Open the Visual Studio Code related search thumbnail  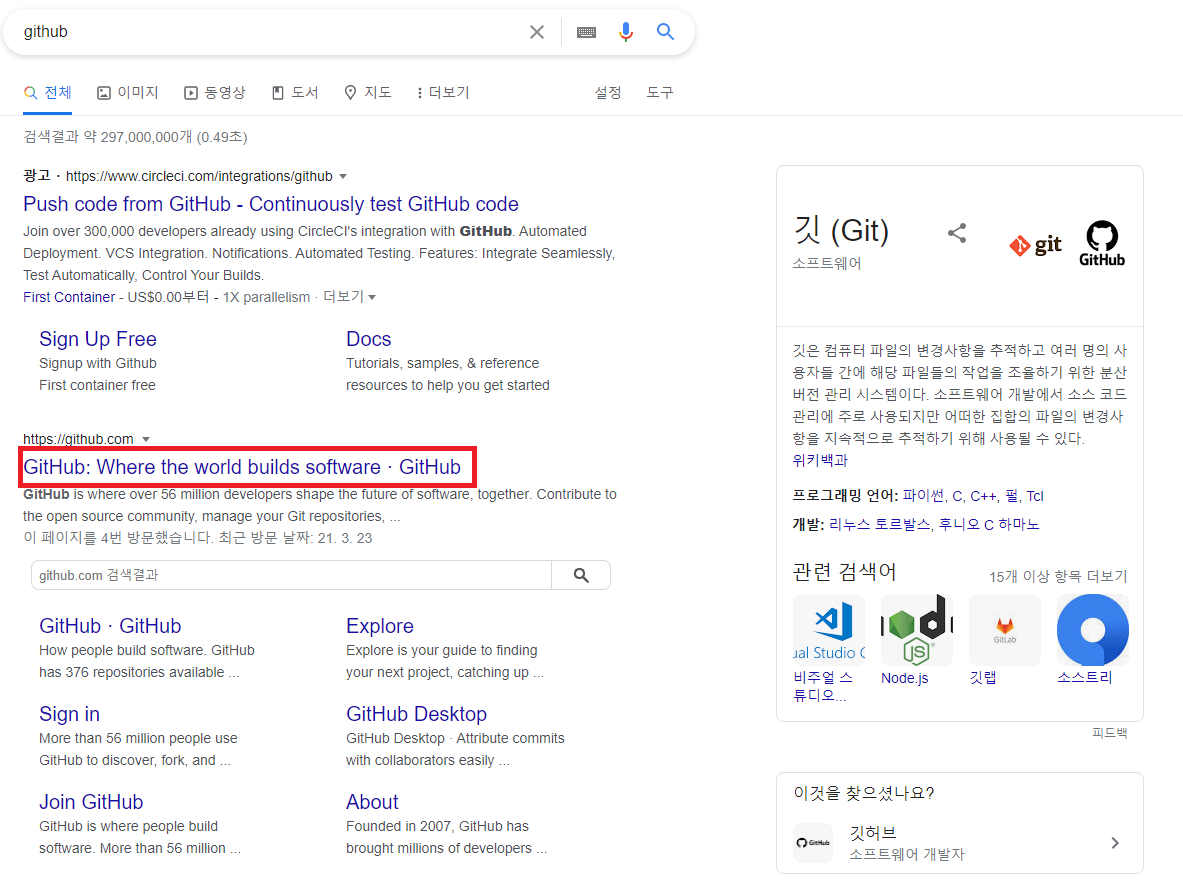[828, 630]
